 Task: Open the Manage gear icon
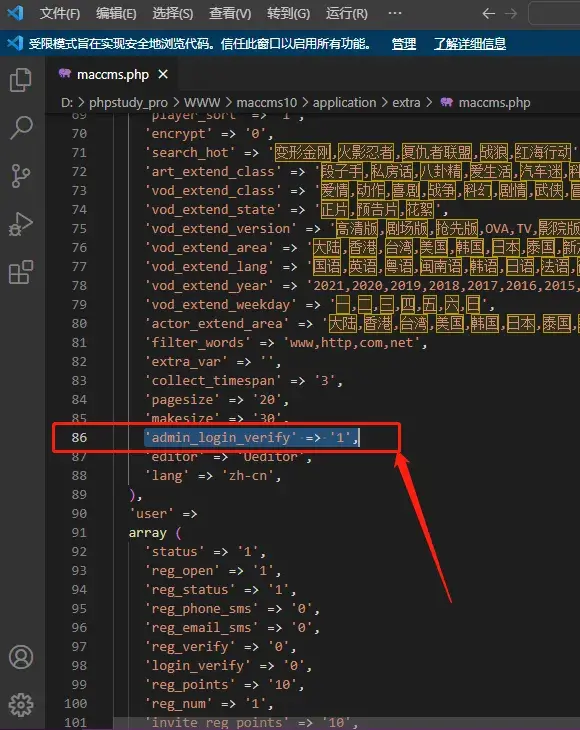click(21, 705)
